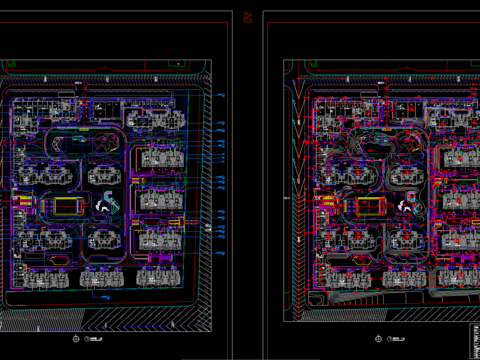The width and height of the screenshot is (480, 360).
Task: Select the yellow sports court in left plan
Action: coord(68,207)
